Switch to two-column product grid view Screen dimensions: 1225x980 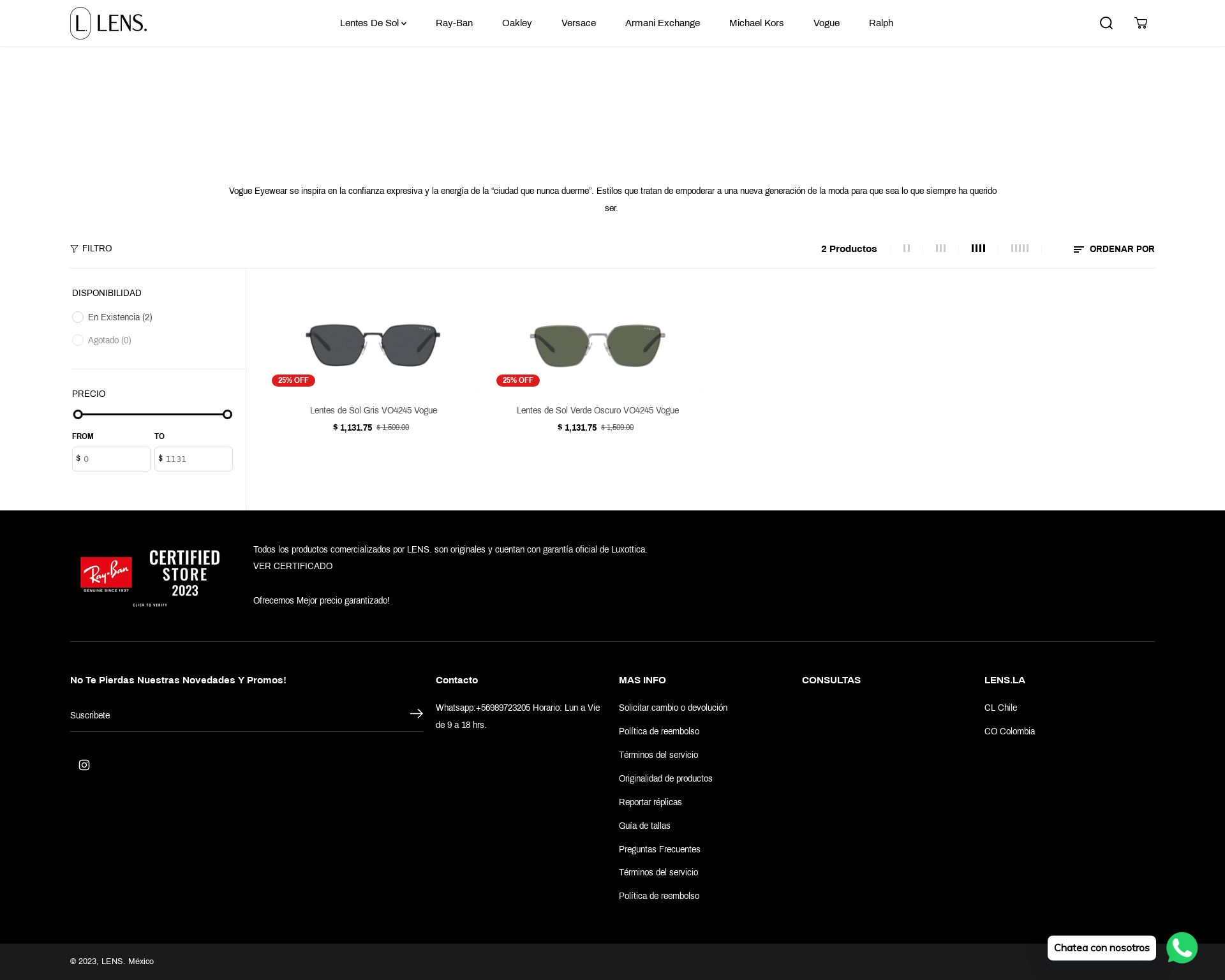(907, 248)
